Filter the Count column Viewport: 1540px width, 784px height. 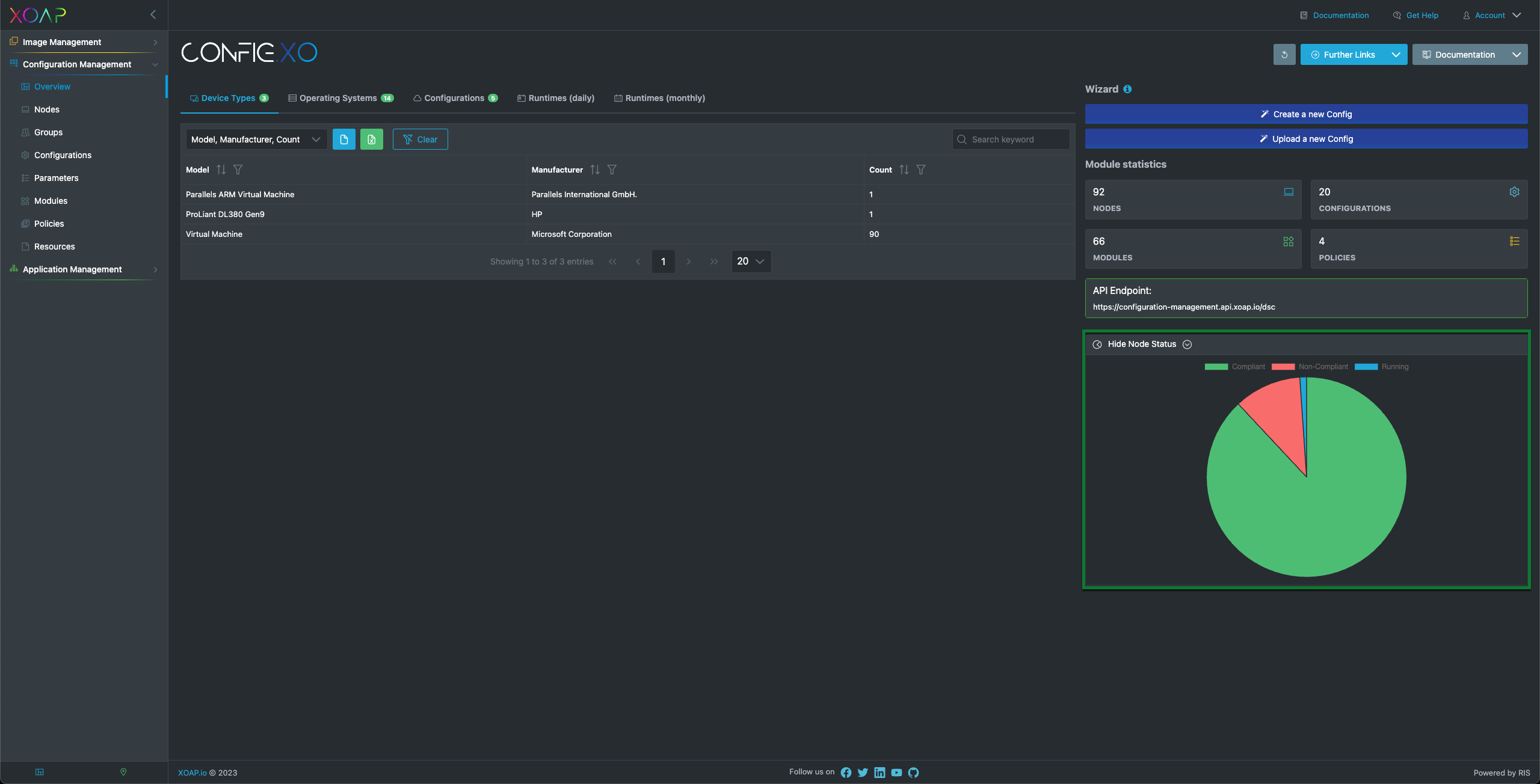coord(921,170)
